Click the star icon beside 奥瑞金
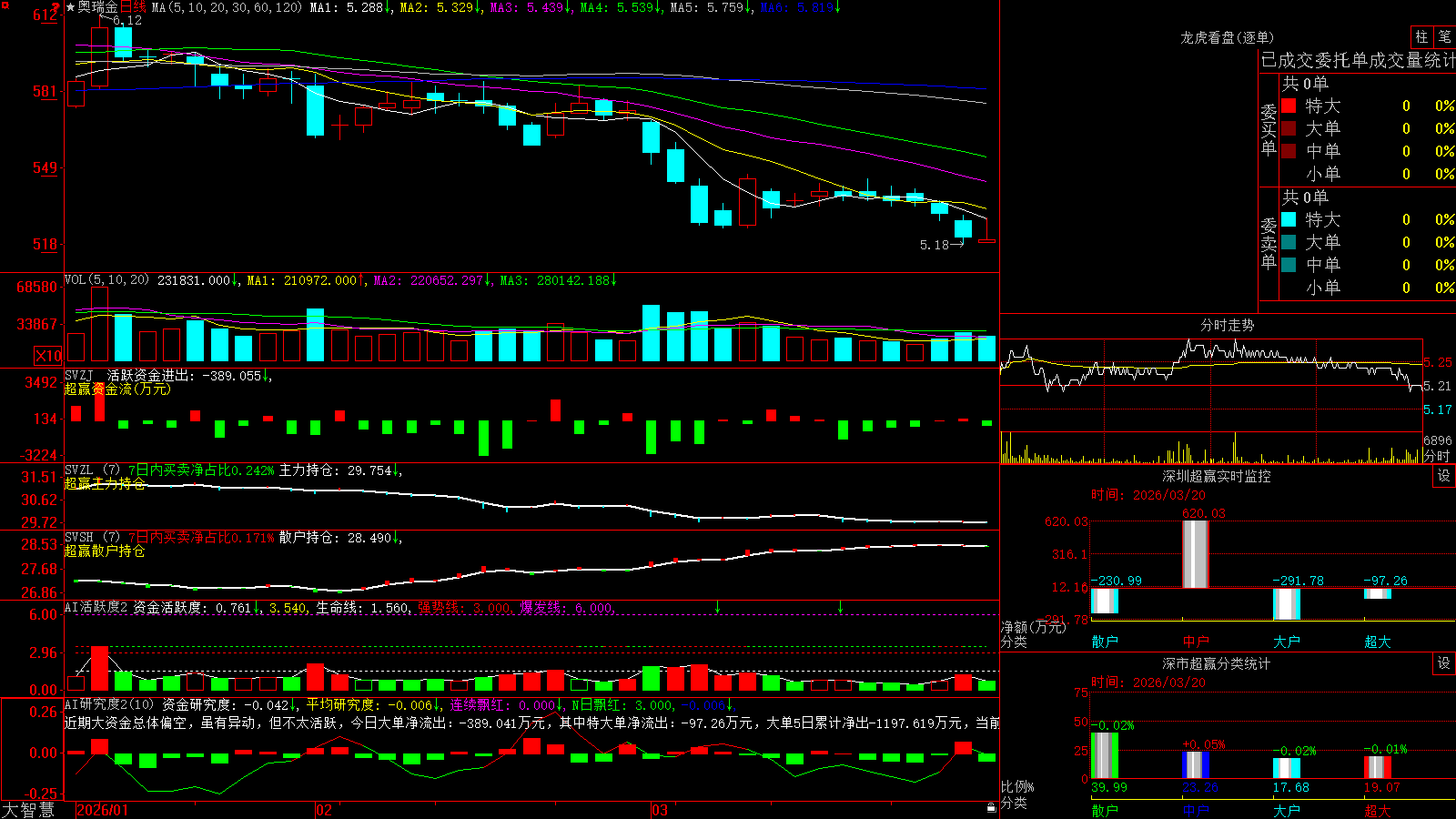The width and height of the screenshot is (1456, 819). (71, 7)
